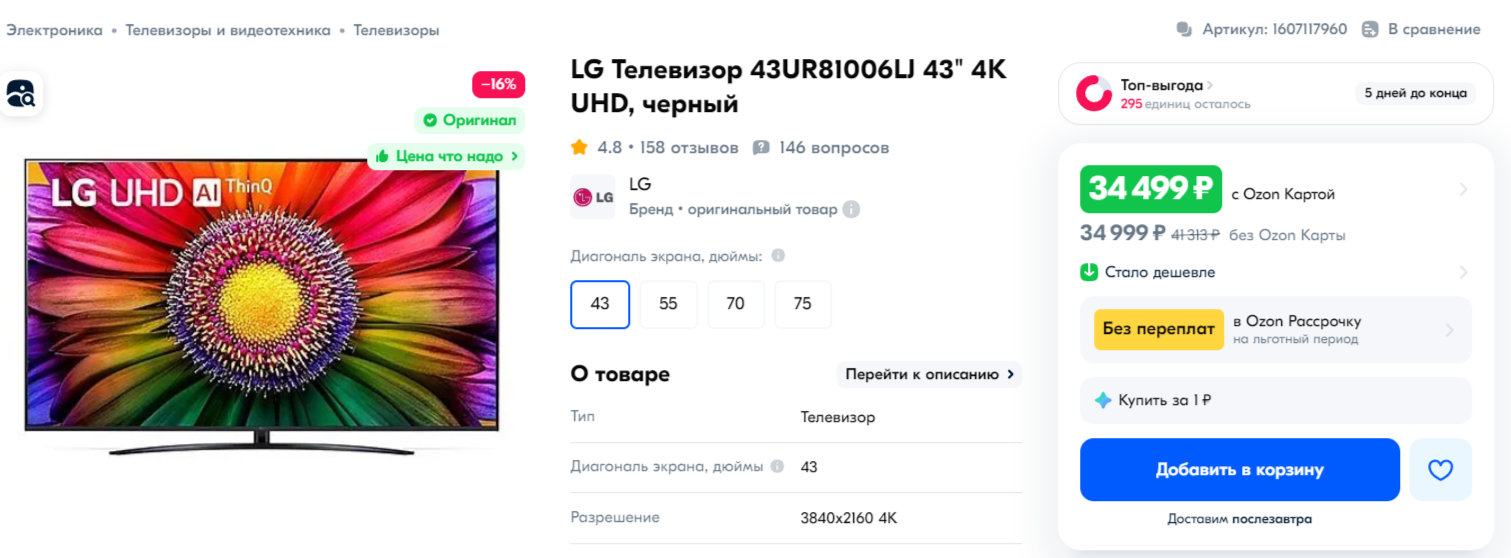Go to Телевизоры и видеотехника breadcrumb
The width and height of the screenshot is (1511, 558).
(228, 30)
